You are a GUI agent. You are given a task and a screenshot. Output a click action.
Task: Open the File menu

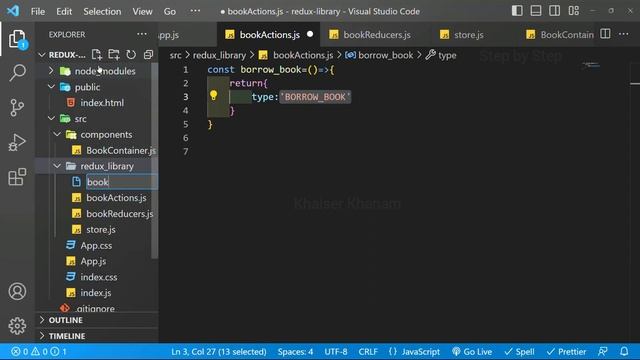[38, 11]
